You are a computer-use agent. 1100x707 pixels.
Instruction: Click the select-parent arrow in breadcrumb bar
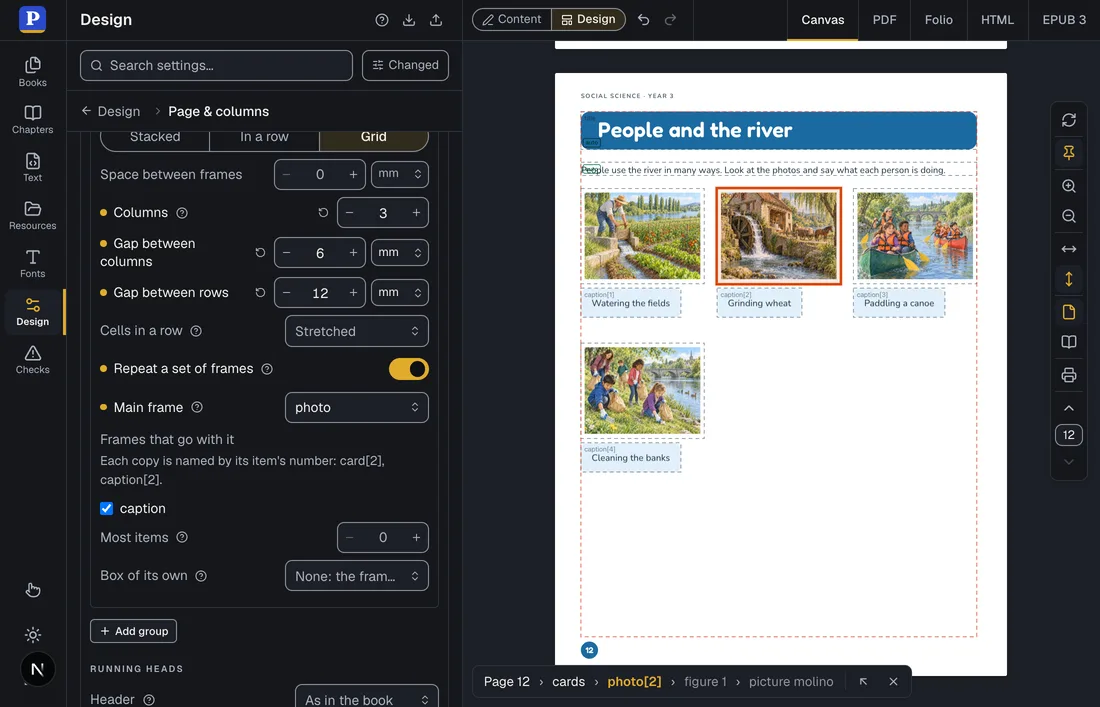(x=864, y=682)
